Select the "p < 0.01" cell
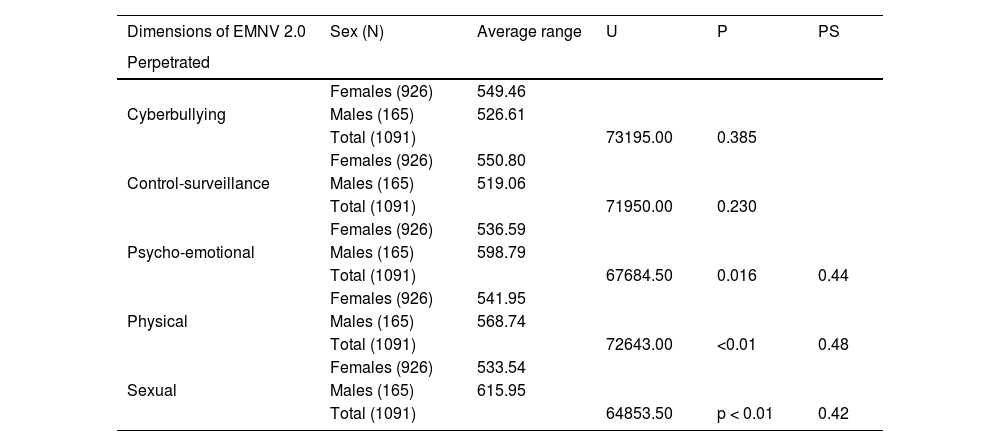1000x446 pixels. 745,414
